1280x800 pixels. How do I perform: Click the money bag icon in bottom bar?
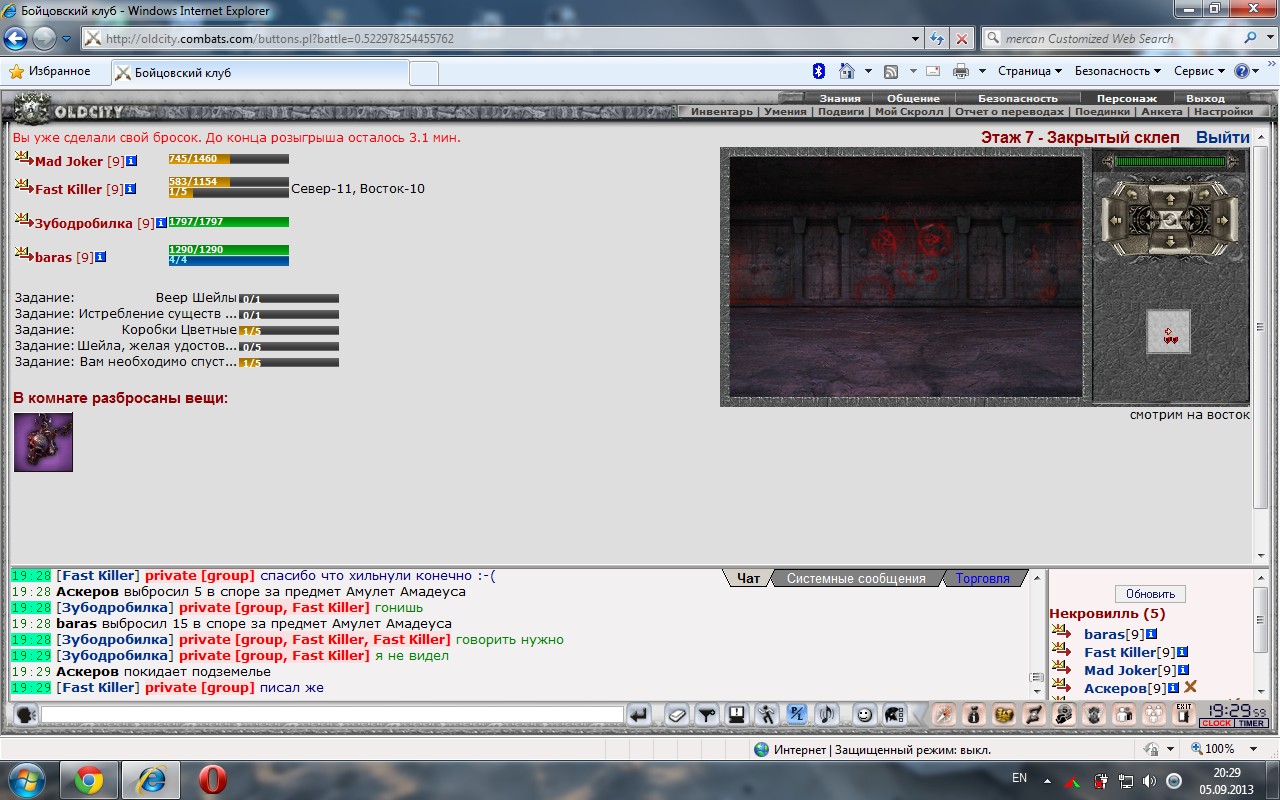(x=974, y=715)
